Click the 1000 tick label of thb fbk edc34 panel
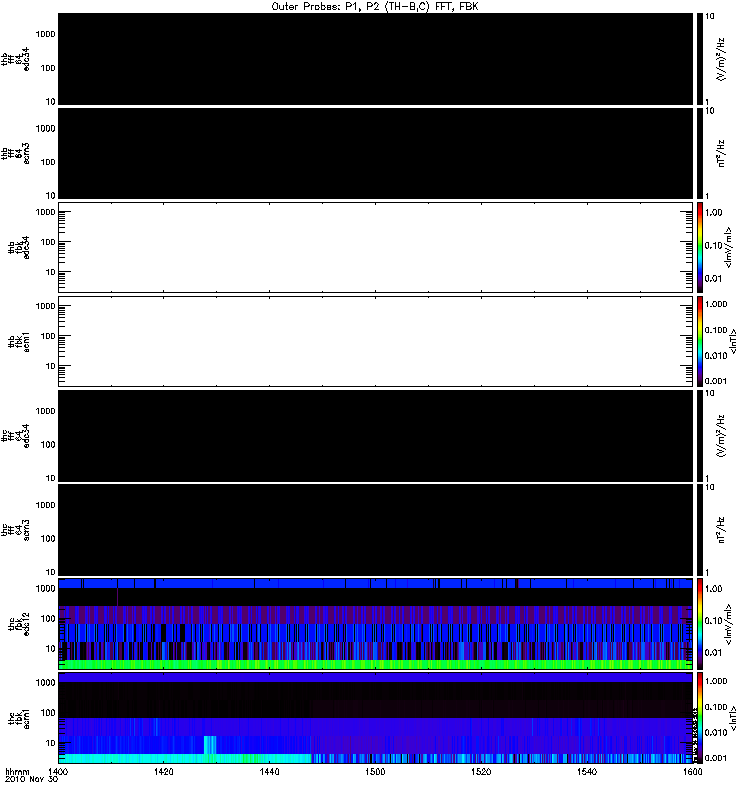 (x=45, y=212)
